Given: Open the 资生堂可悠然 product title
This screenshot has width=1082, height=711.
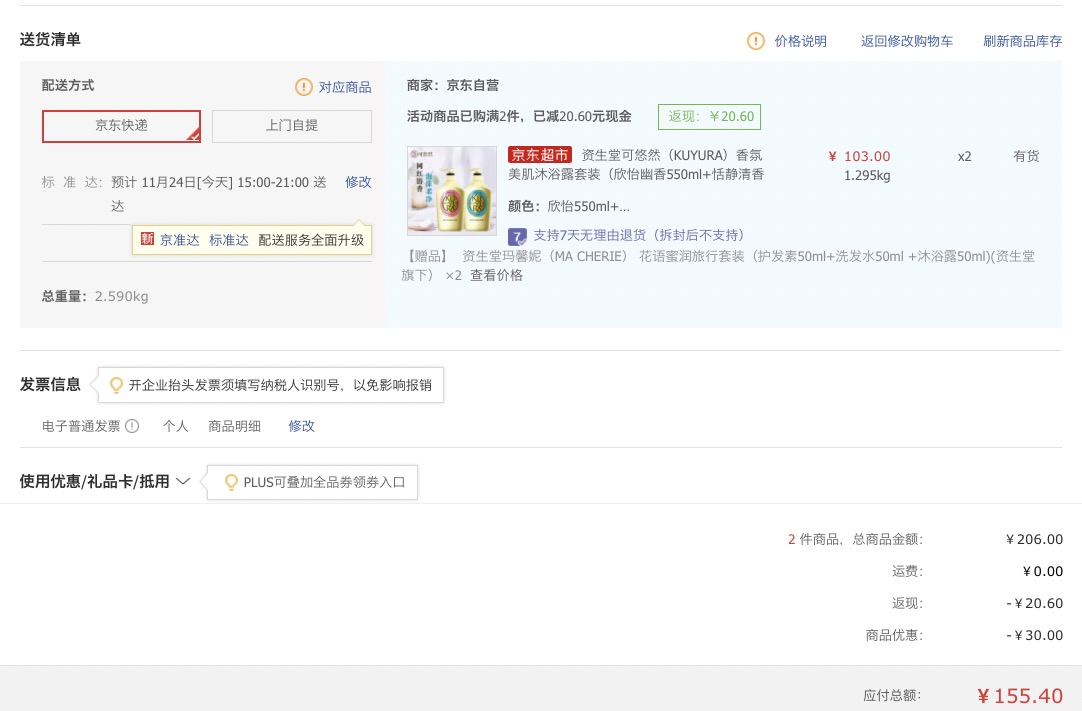Looking at the screenshot, I should (636, 165).
